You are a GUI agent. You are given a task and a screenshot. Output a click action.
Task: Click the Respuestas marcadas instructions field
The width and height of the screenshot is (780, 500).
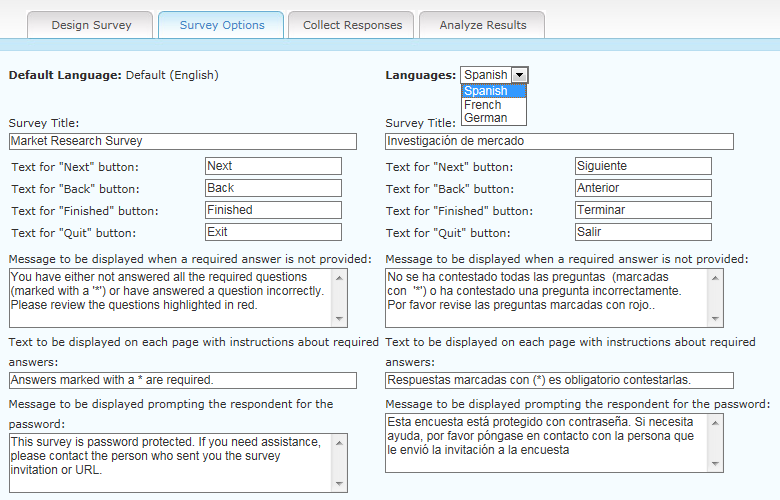coord(558,380)
